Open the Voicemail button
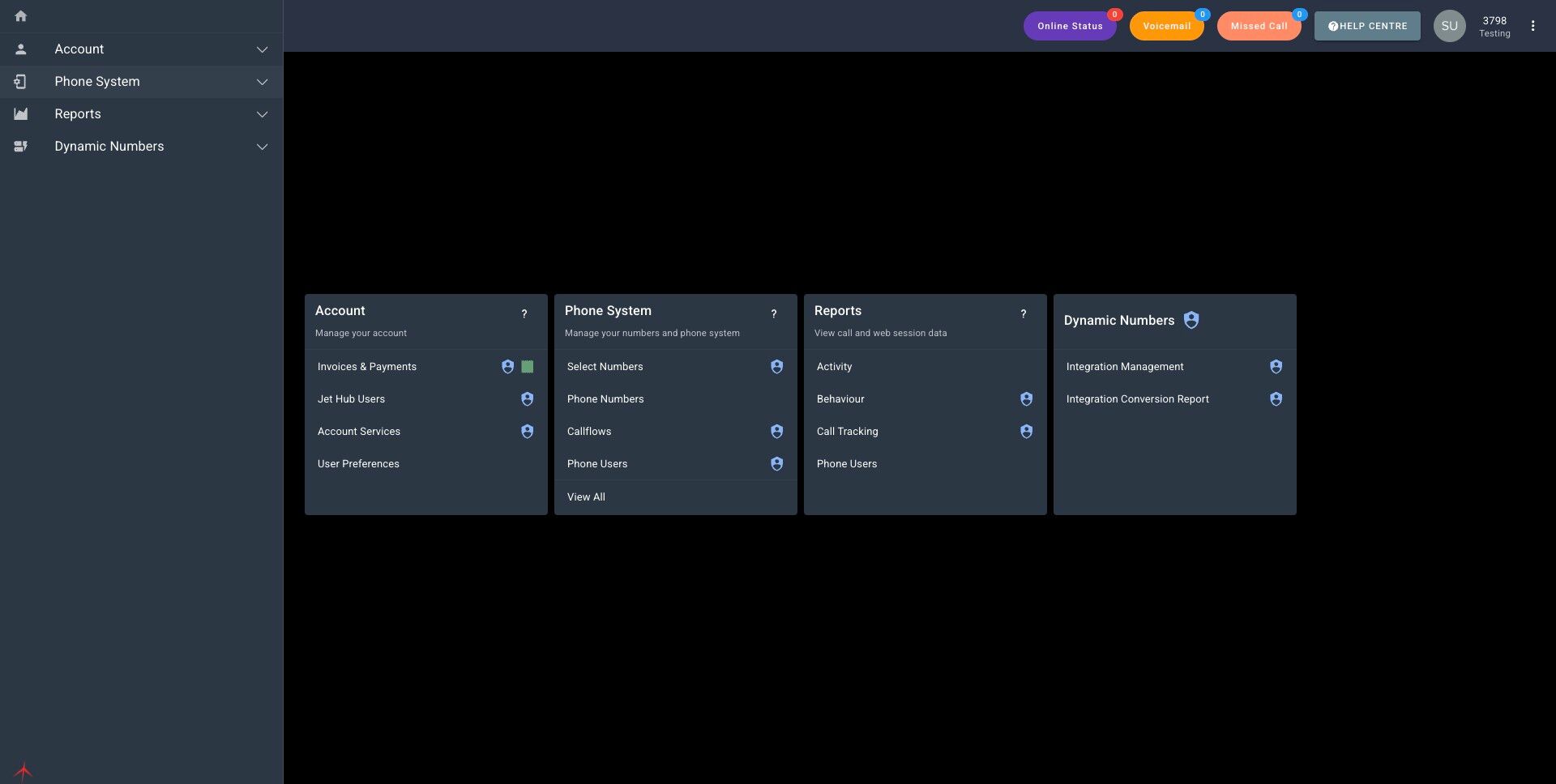This screenshot has width=1556, height=784. coord(1166,26)
